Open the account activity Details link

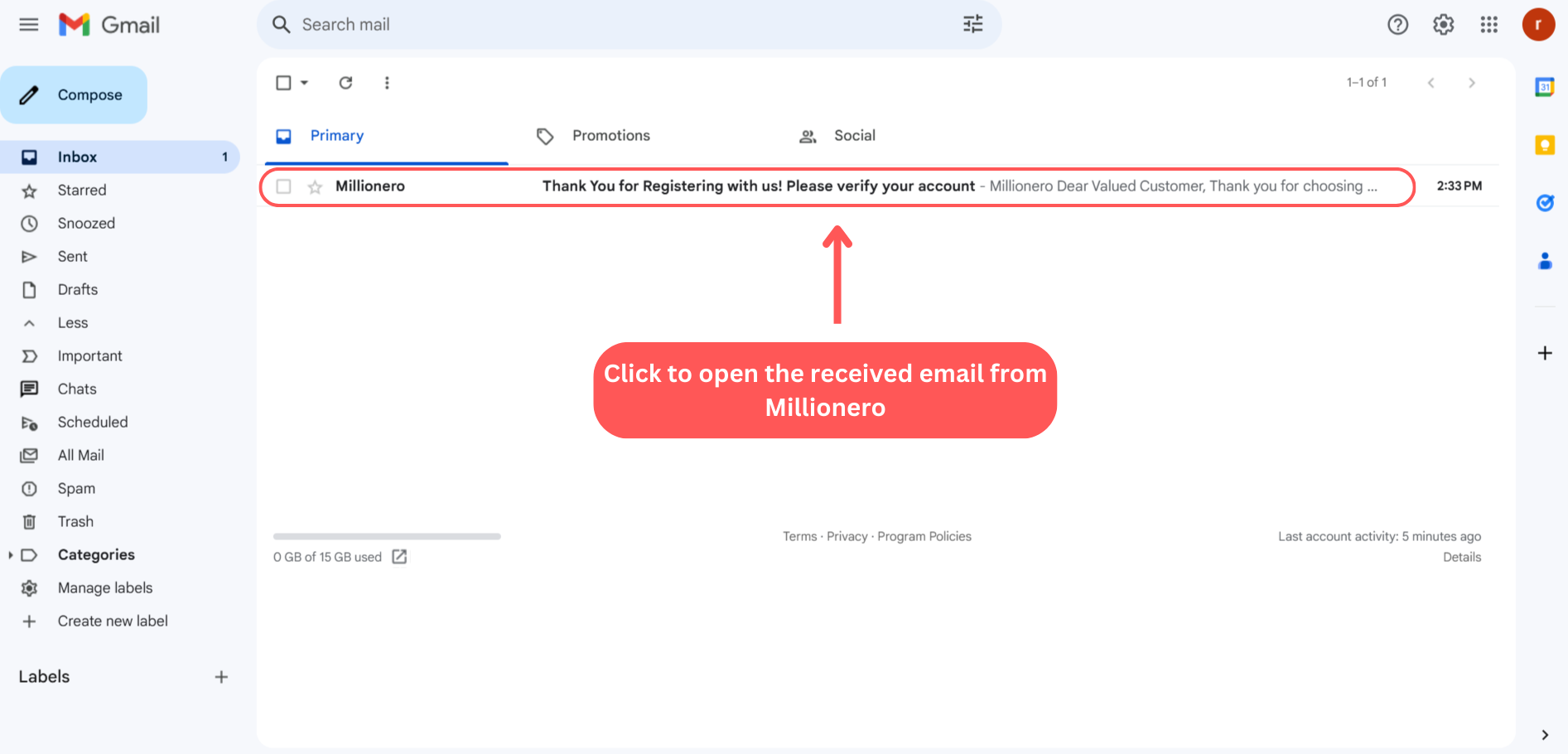tap(1461, 558)
